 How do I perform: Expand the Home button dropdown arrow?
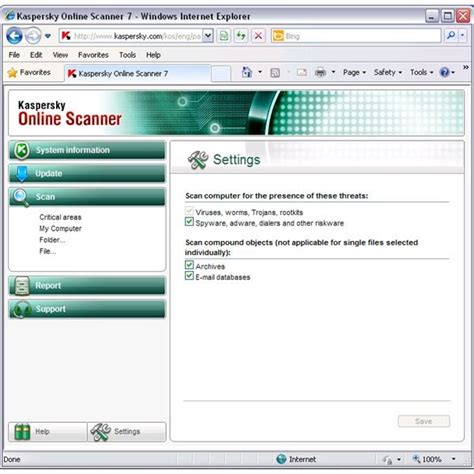point(260,72)
